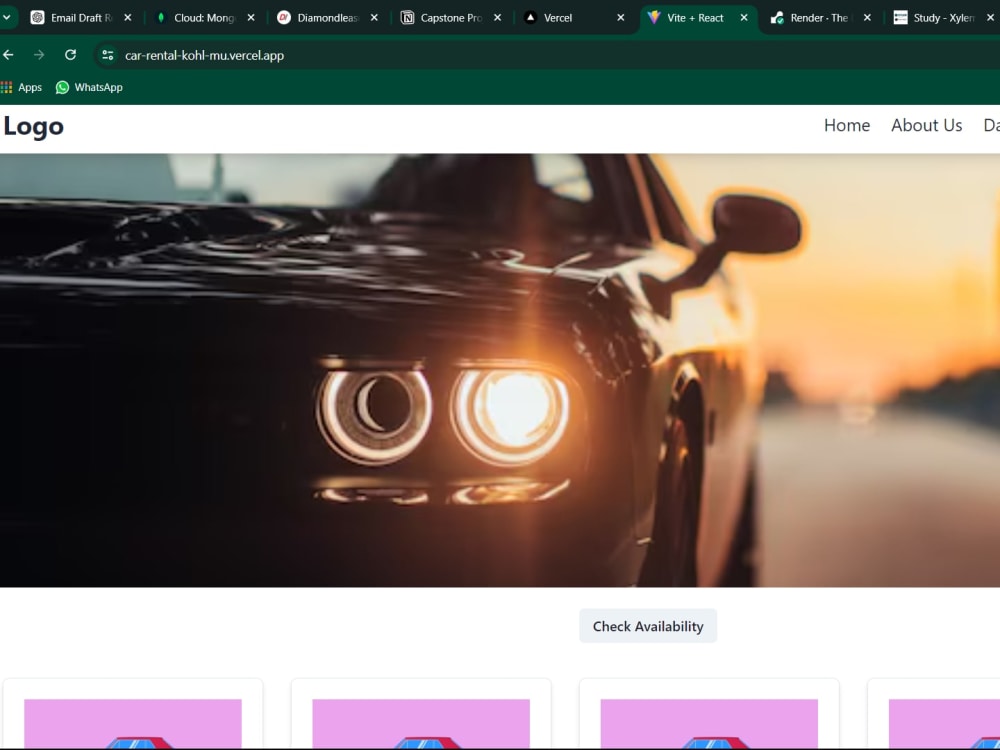Click the site Logo text

click(x=34, y=126)
